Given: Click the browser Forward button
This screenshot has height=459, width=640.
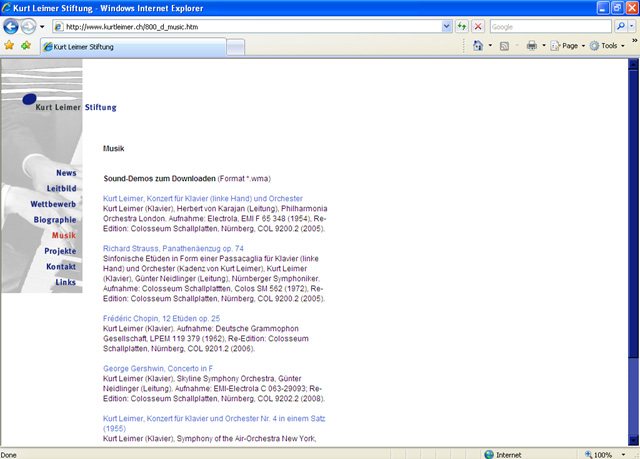Looking at the screenshot, I should [x=29, y=26].
